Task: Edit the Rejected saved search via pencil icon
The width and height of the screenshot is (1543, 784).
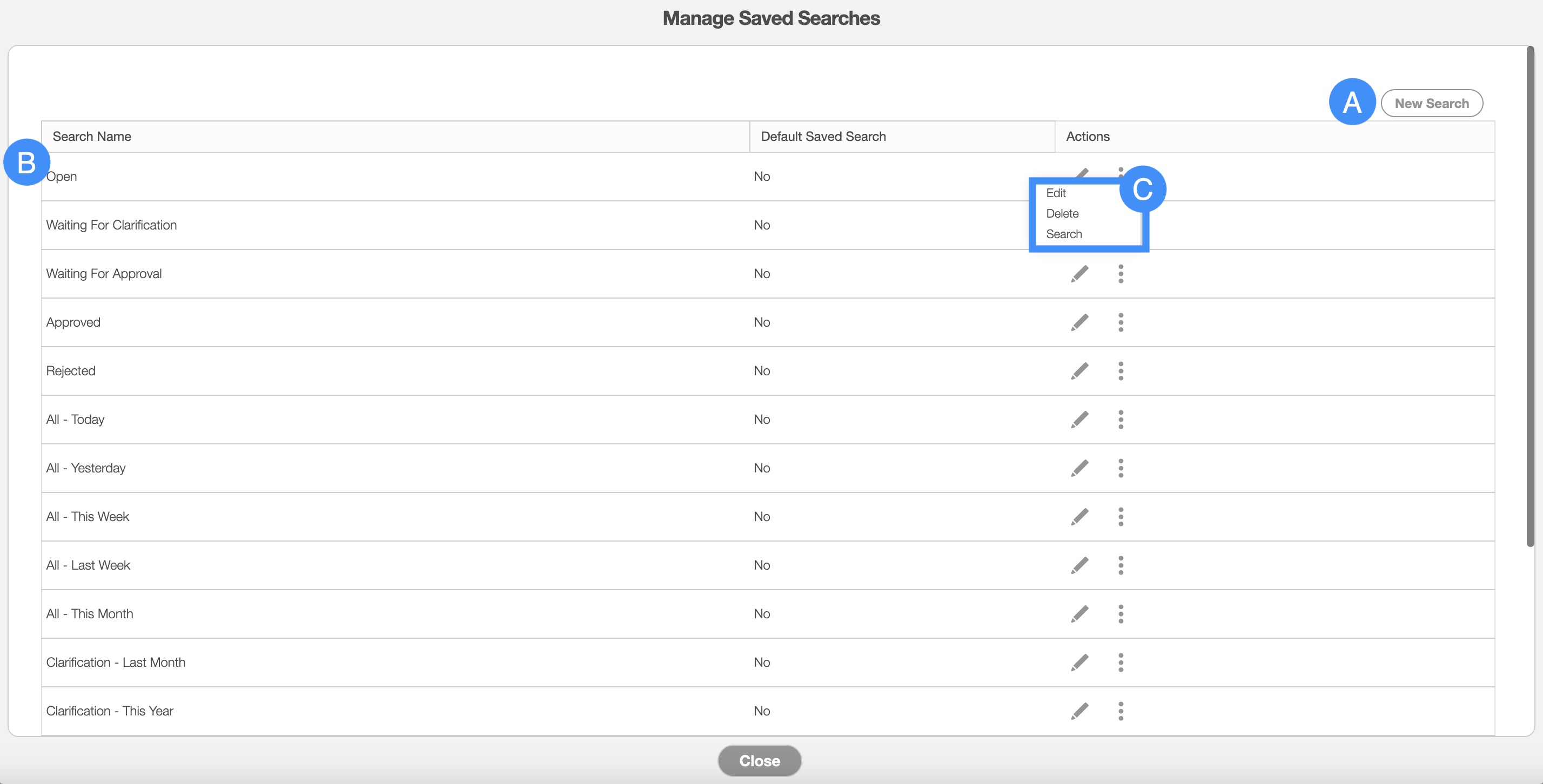Action: [1079, 371]
